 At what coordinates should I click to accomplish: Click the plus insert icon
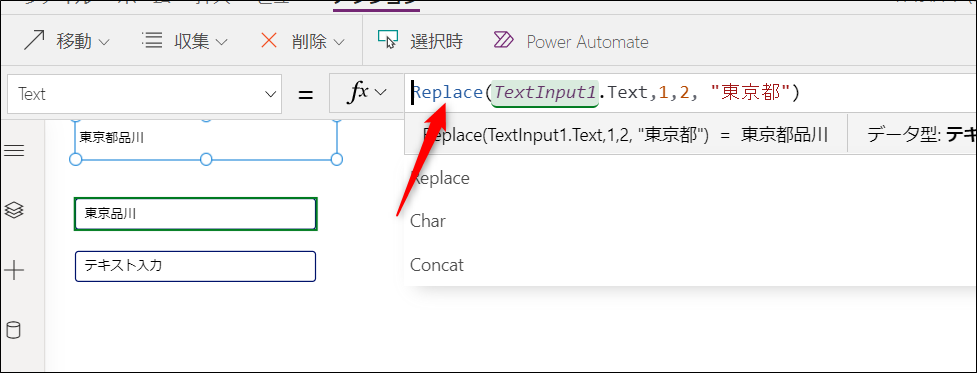(x=14, y=270)
